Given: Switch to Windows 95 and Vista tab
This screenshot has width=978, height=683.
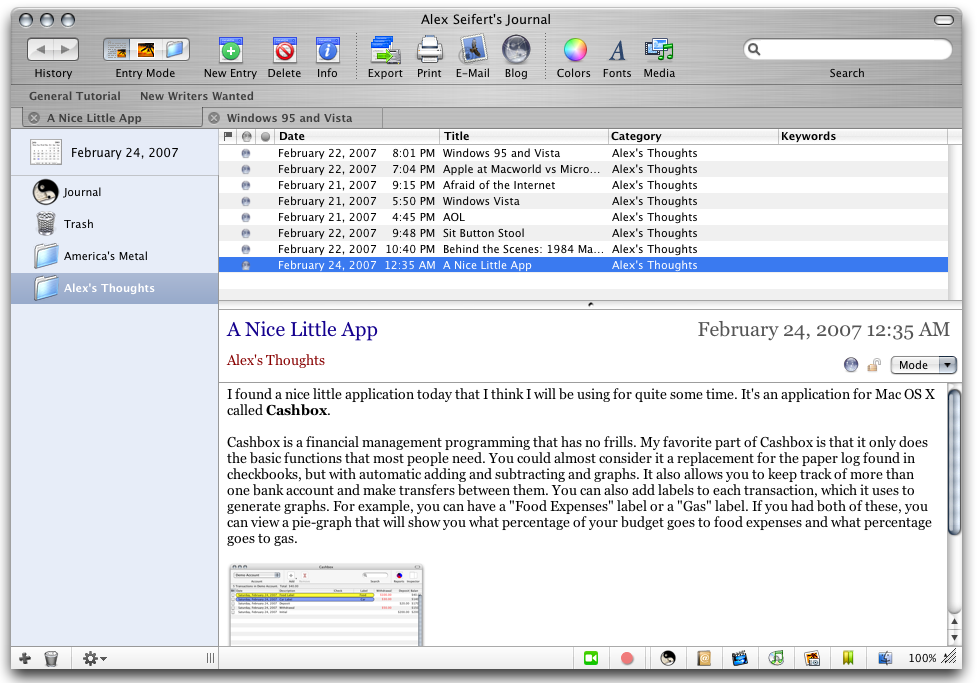Looking at the screenshot, I should (x=289, y=118).
